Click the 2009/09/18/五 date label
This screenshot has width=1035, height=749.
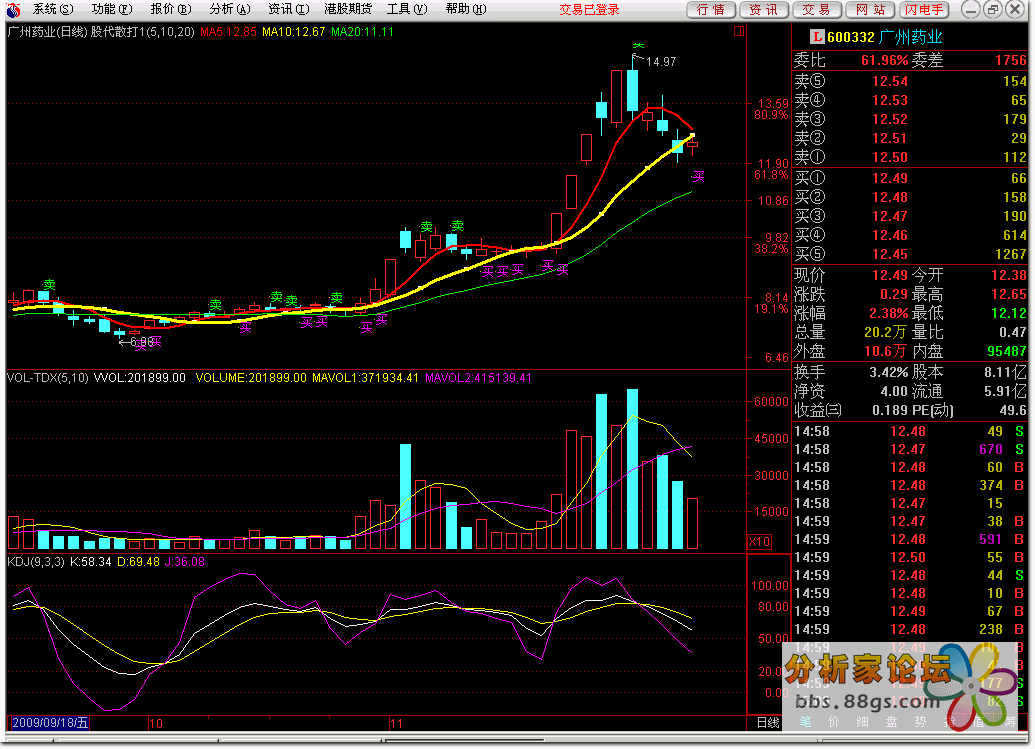click(x=50, y=723)
